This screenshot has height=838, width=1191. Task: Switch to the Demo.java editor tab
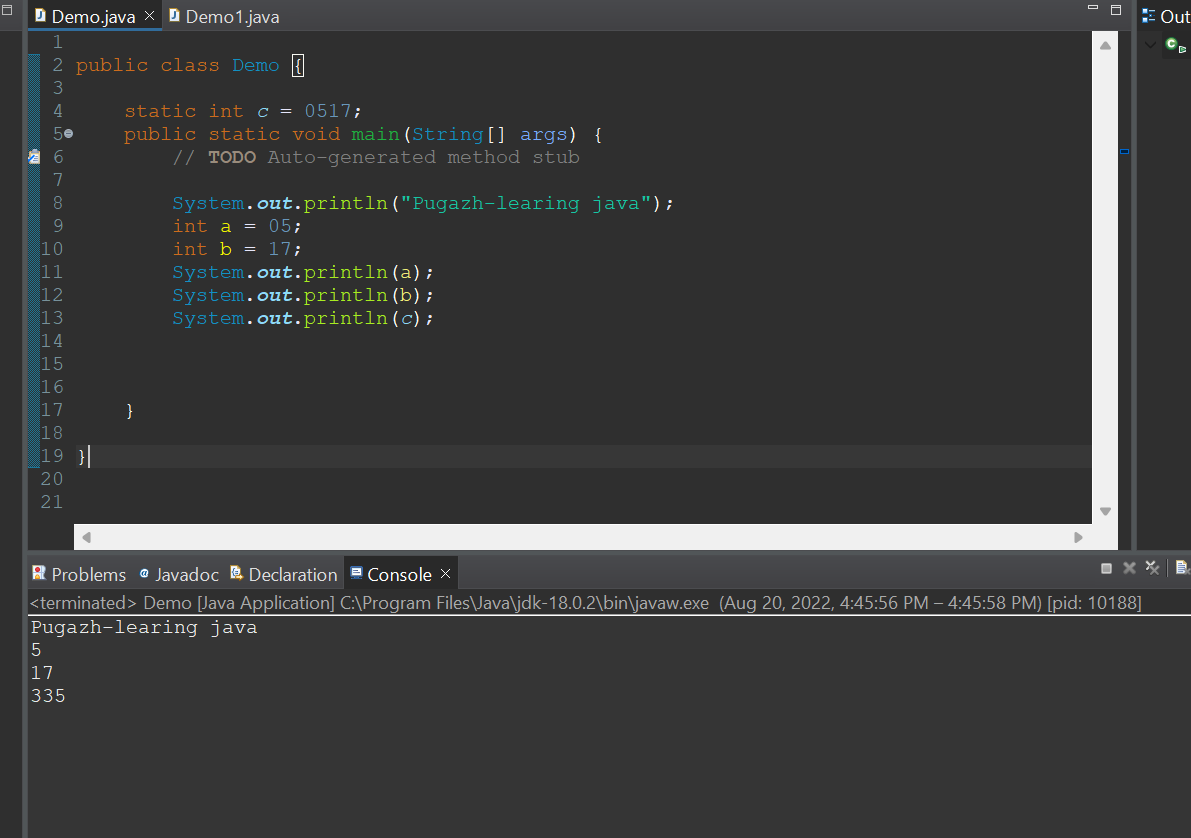point(93,16)
